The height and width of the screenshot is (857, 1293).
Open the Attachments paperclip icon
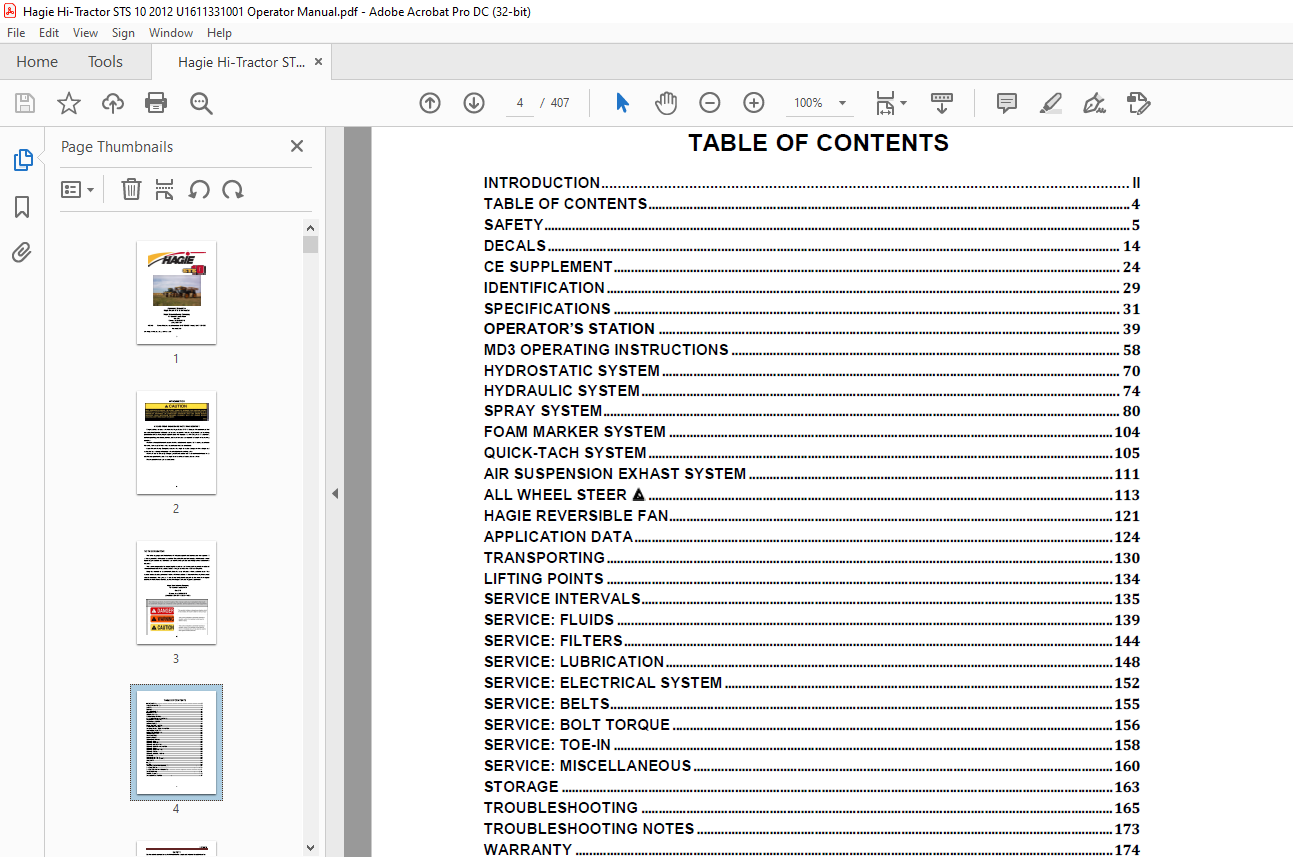(22, 253)
